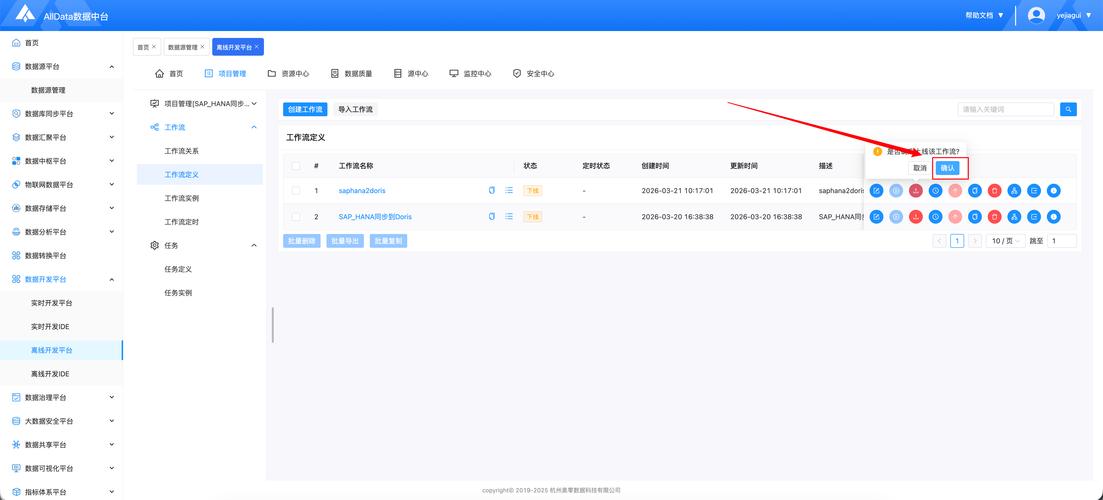Export the SAP_HANA同步到Doris workflow
Screen dimensions: 1103x500
click(x=1033, y=217)
